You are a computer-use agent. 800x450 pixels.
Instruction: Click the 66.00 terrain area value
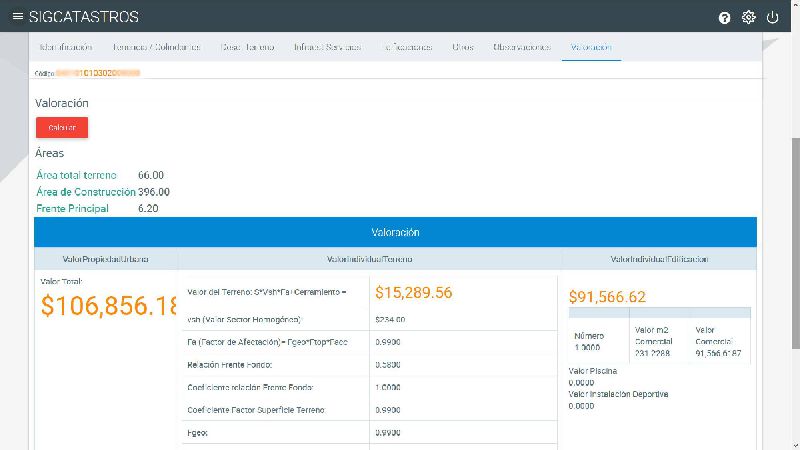(x=151, y=175)
